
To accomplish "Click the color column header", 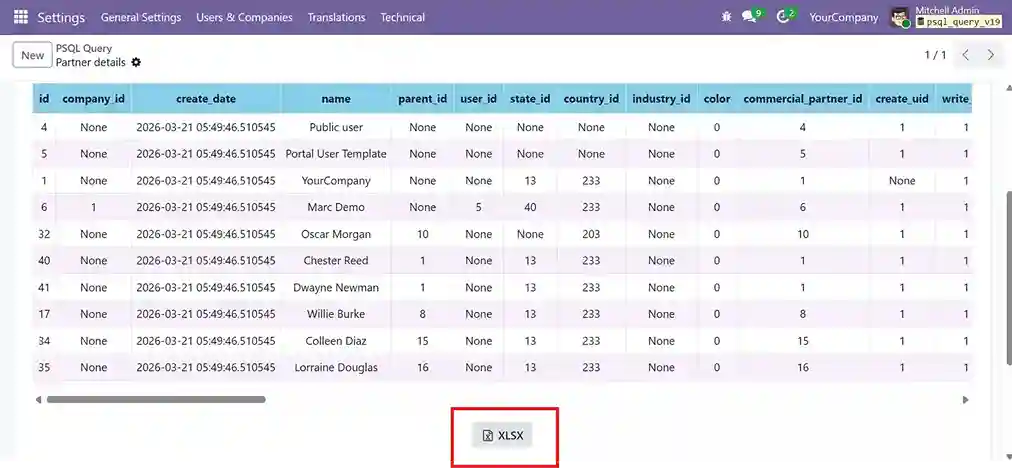I will pyautogui.click(x=717, y=99).
